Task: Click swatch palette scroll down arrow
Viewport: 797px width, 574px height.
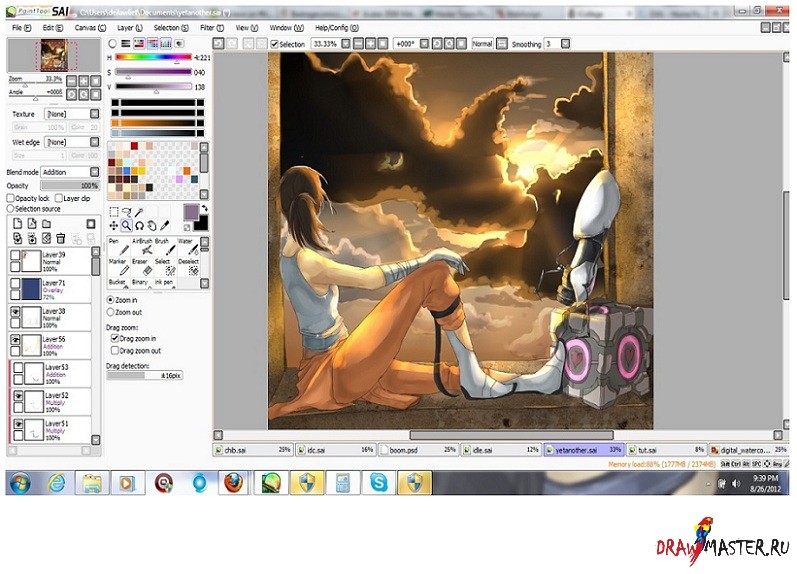Action: coord(204,194)
